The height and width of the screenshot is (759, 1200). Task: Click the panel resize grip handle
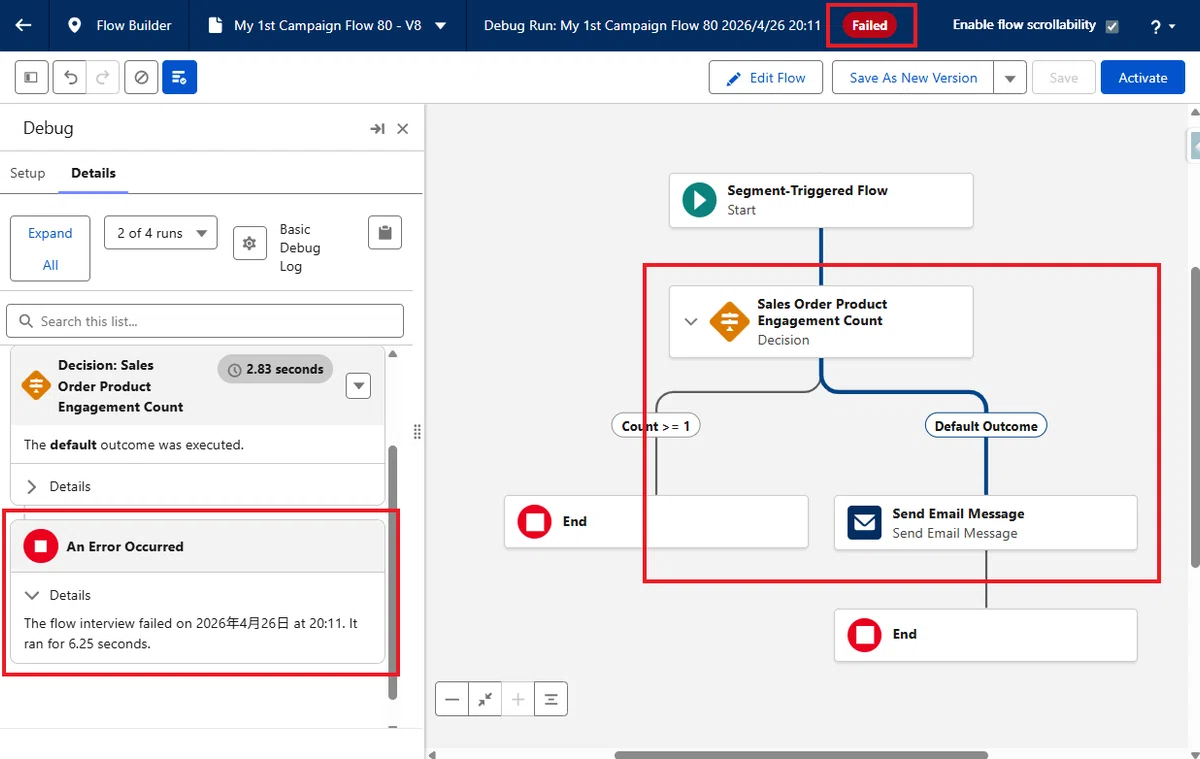click(417, 431)
